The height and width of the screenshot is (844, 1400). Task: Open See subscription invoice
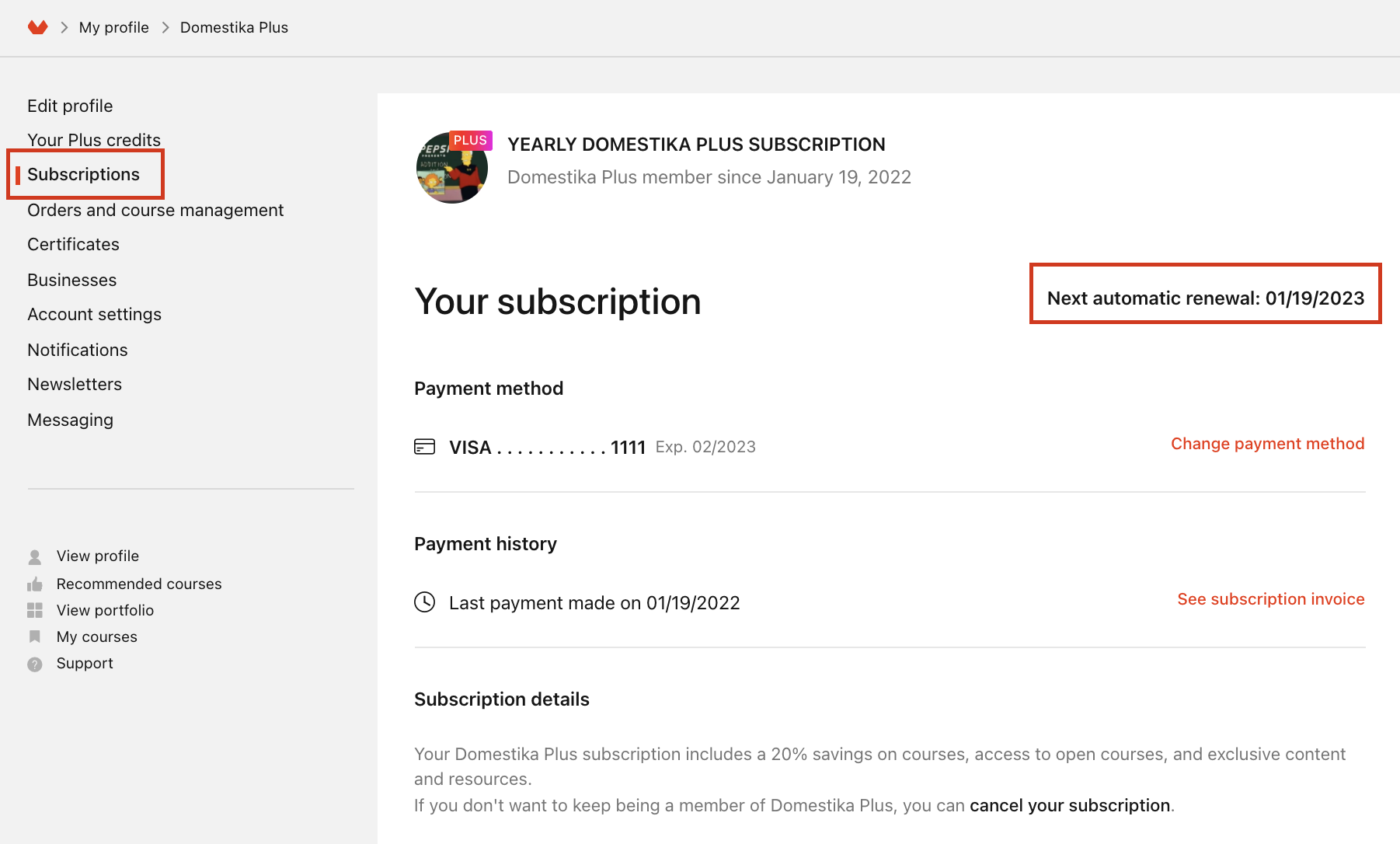tap(1270, 598)
